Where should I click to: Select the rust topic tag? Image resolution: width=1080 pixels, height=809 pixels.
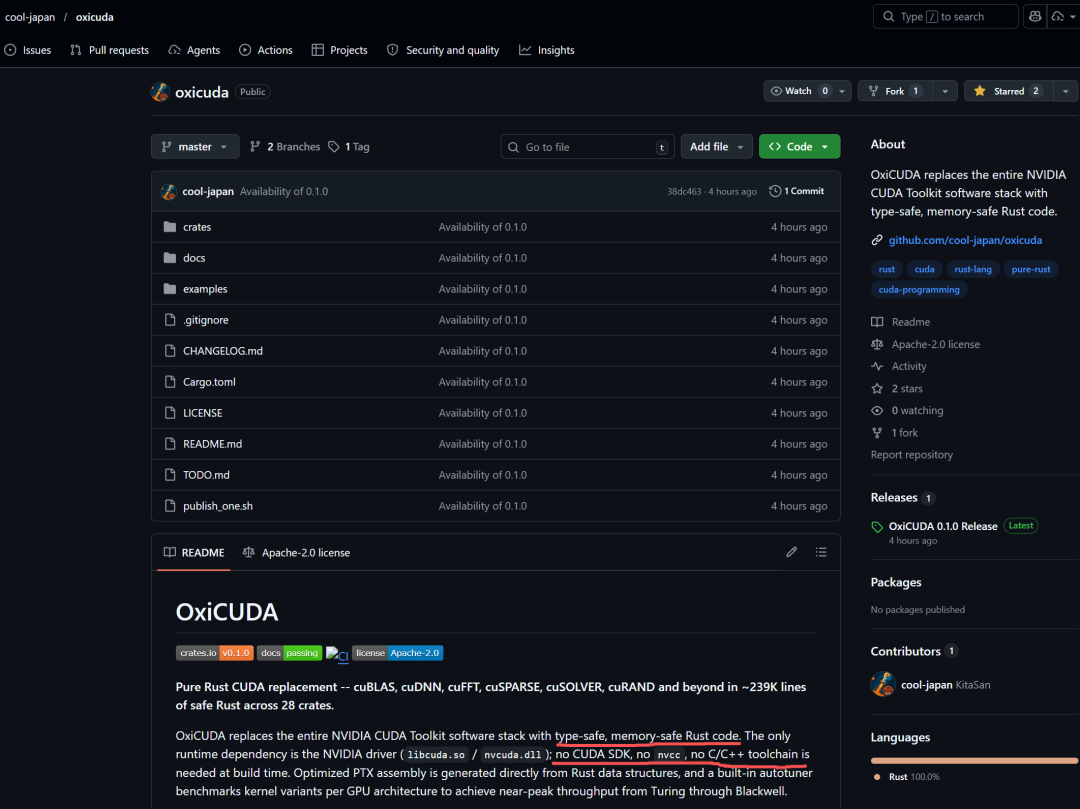tap(886, 269)
